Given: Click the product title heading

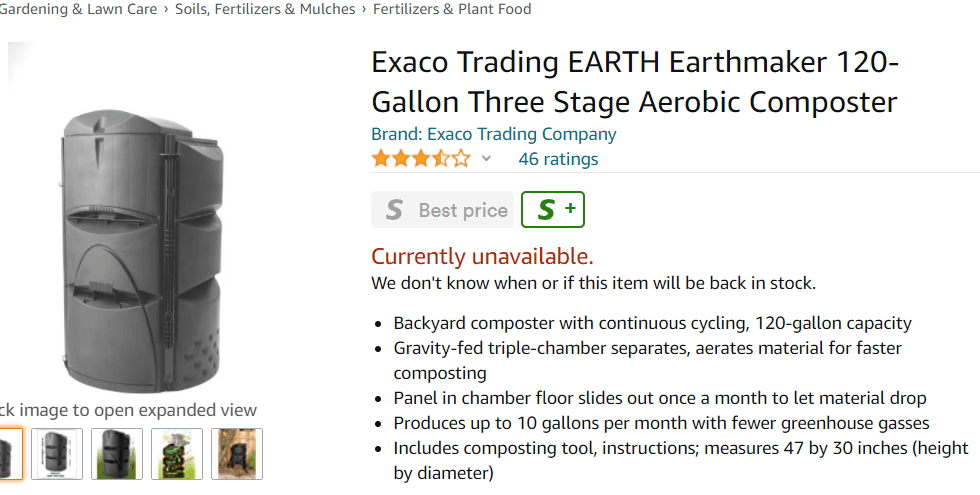Looking at the screenshot, I should coord(634,82).
